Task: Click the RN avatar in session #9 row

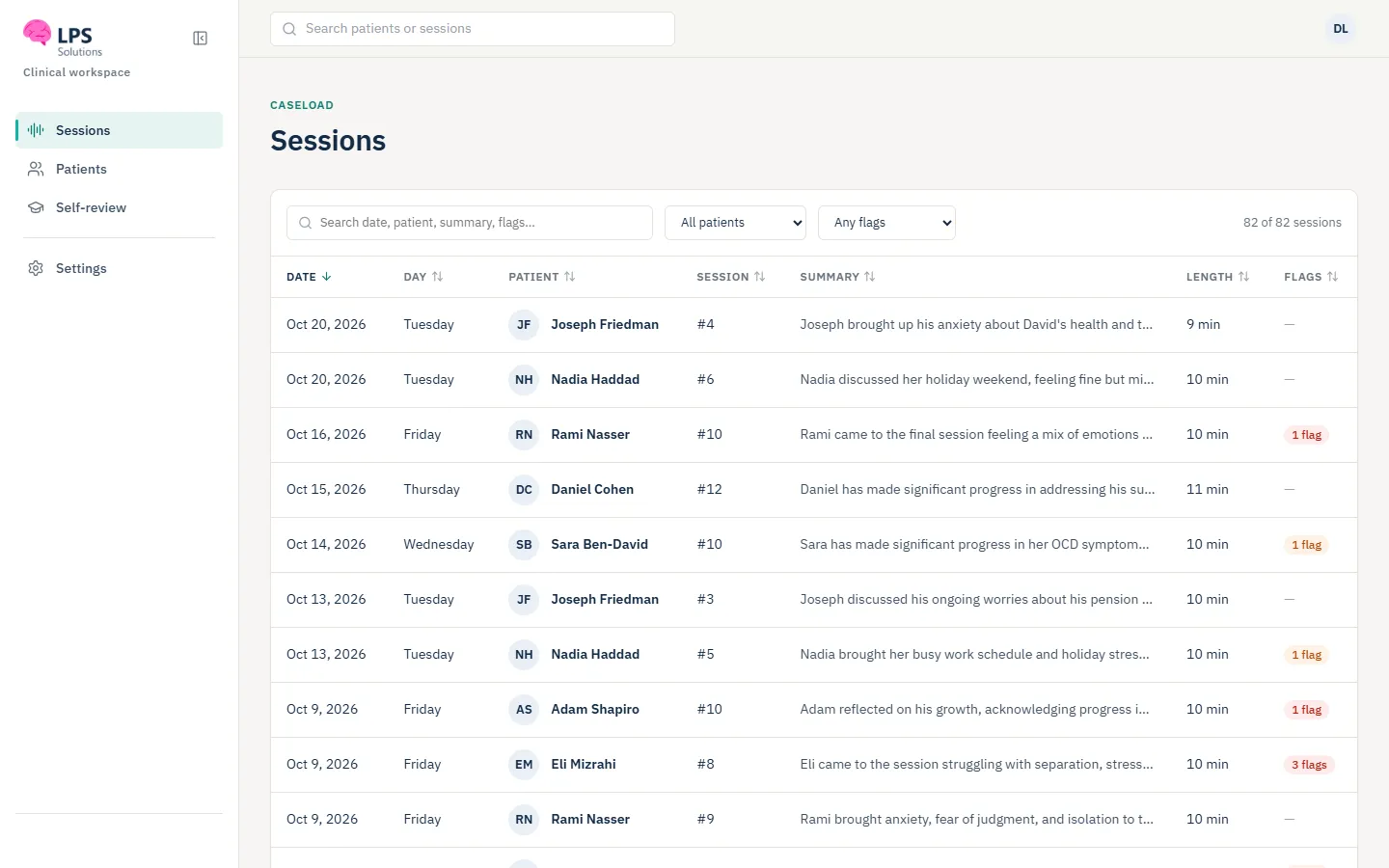Action: [x=524, y=820]
